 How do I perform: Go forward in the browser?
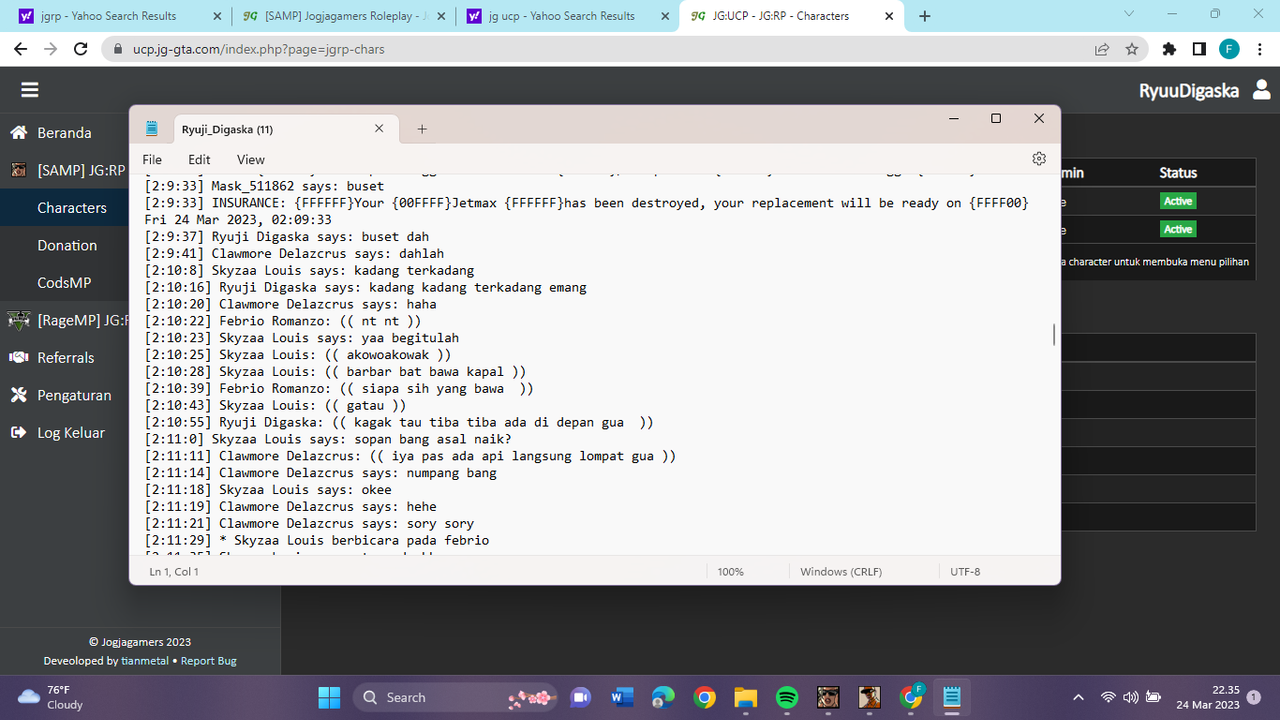click(52, 49)
